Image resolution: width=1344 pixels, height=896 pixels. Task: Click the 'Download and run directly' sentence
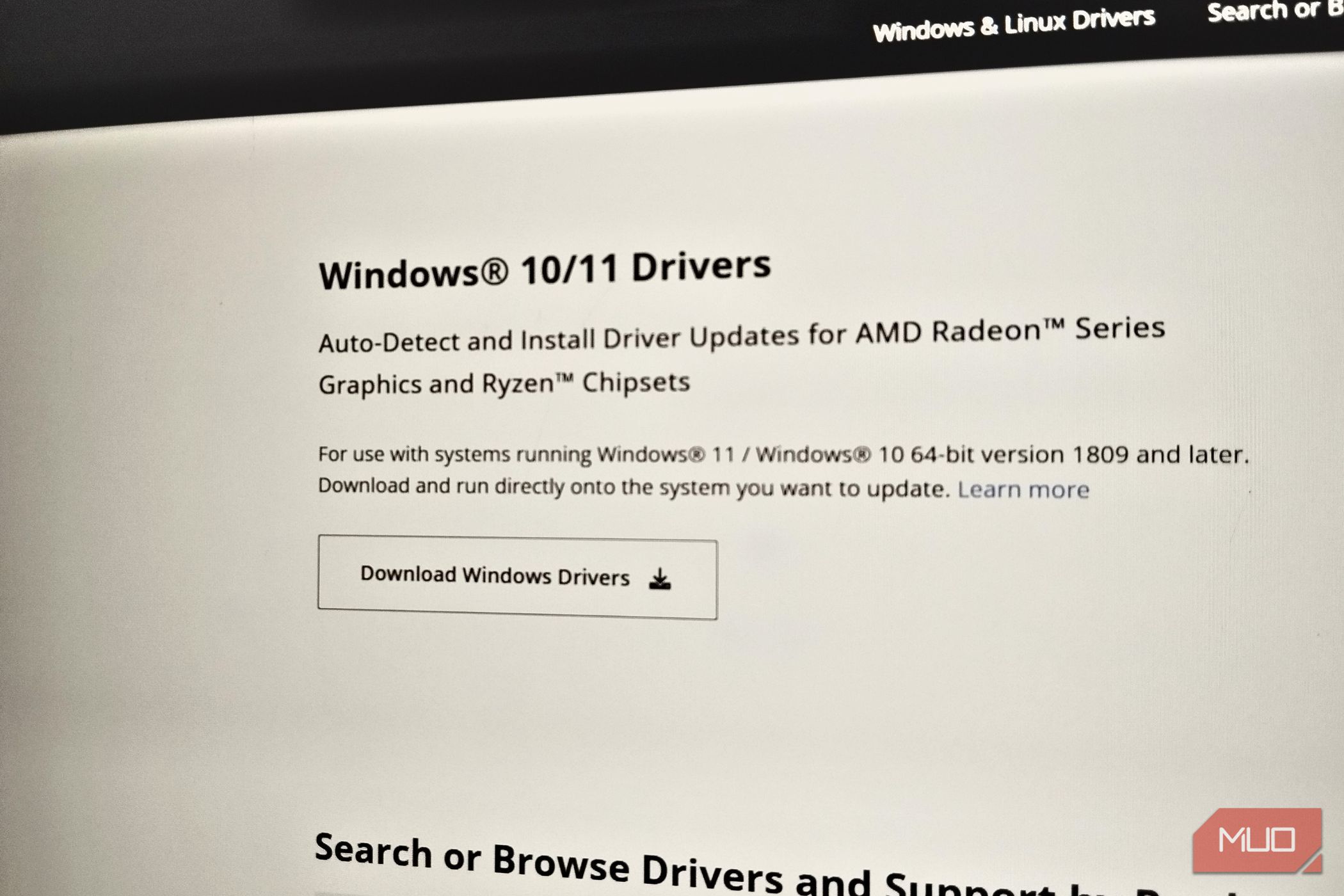click(634, 487)
